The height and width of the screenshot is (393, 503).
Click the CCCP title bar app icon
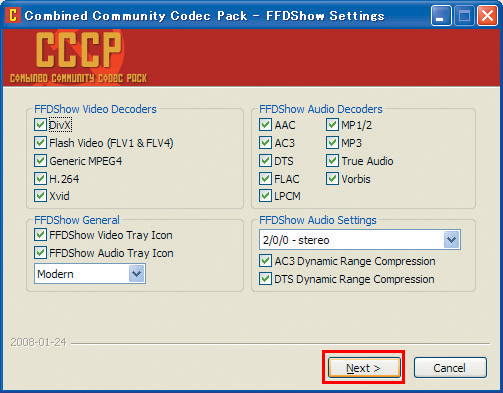[13, 15]
